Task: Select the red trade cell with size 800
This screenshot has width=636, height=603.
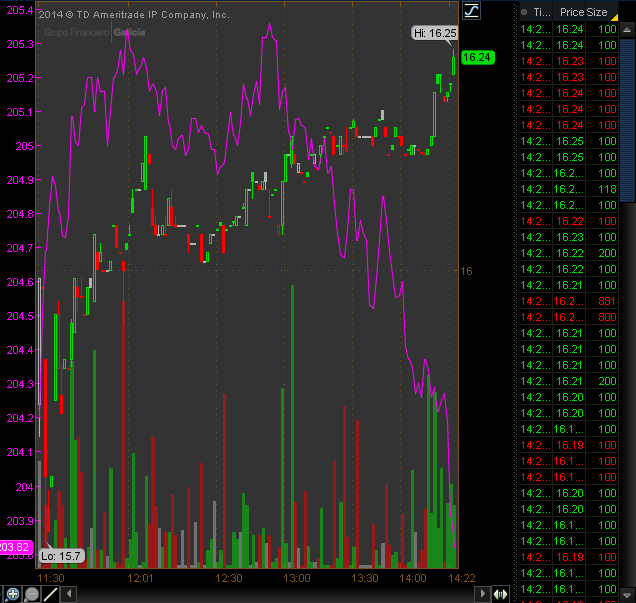Action: click(x=607, y=317)
